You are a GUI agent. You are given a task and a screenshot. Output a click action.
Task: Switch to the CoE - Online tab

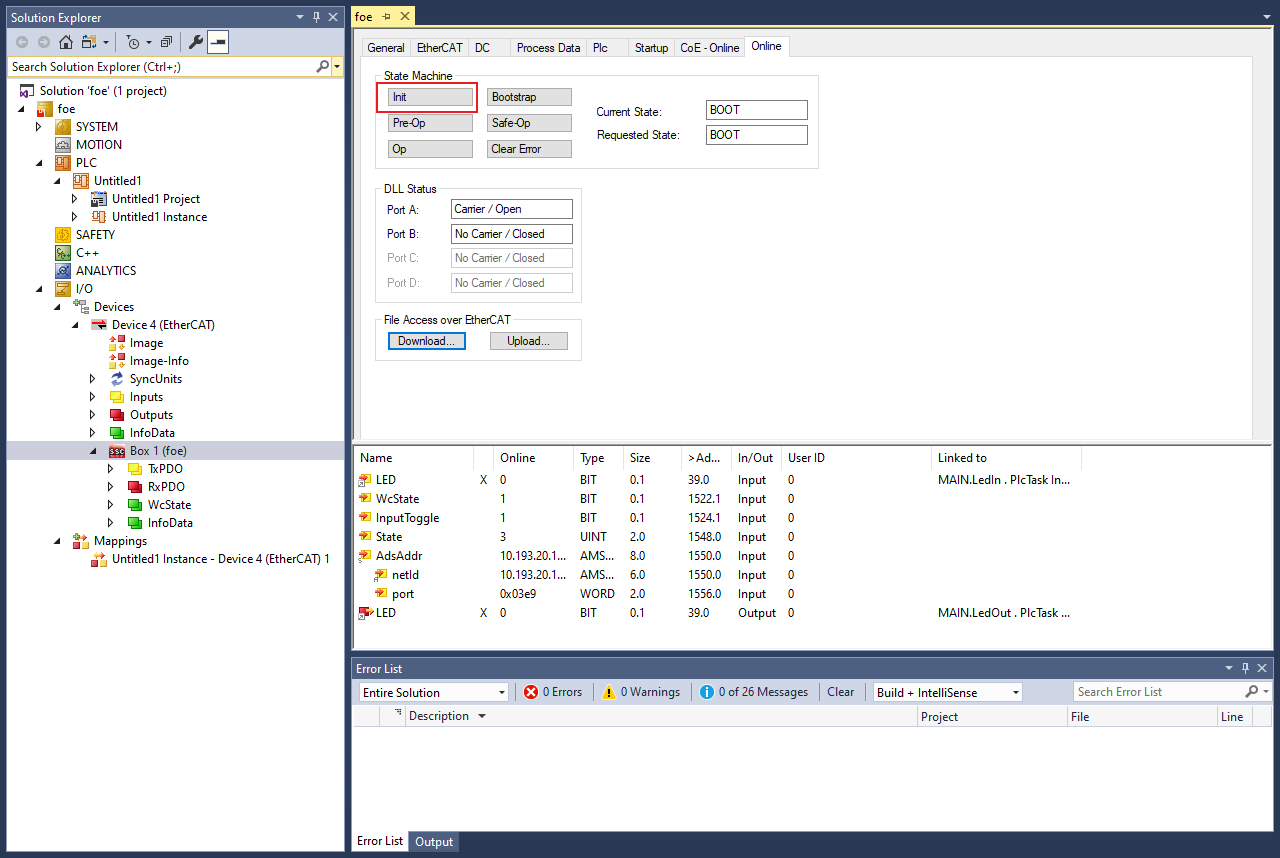(709, 48)
